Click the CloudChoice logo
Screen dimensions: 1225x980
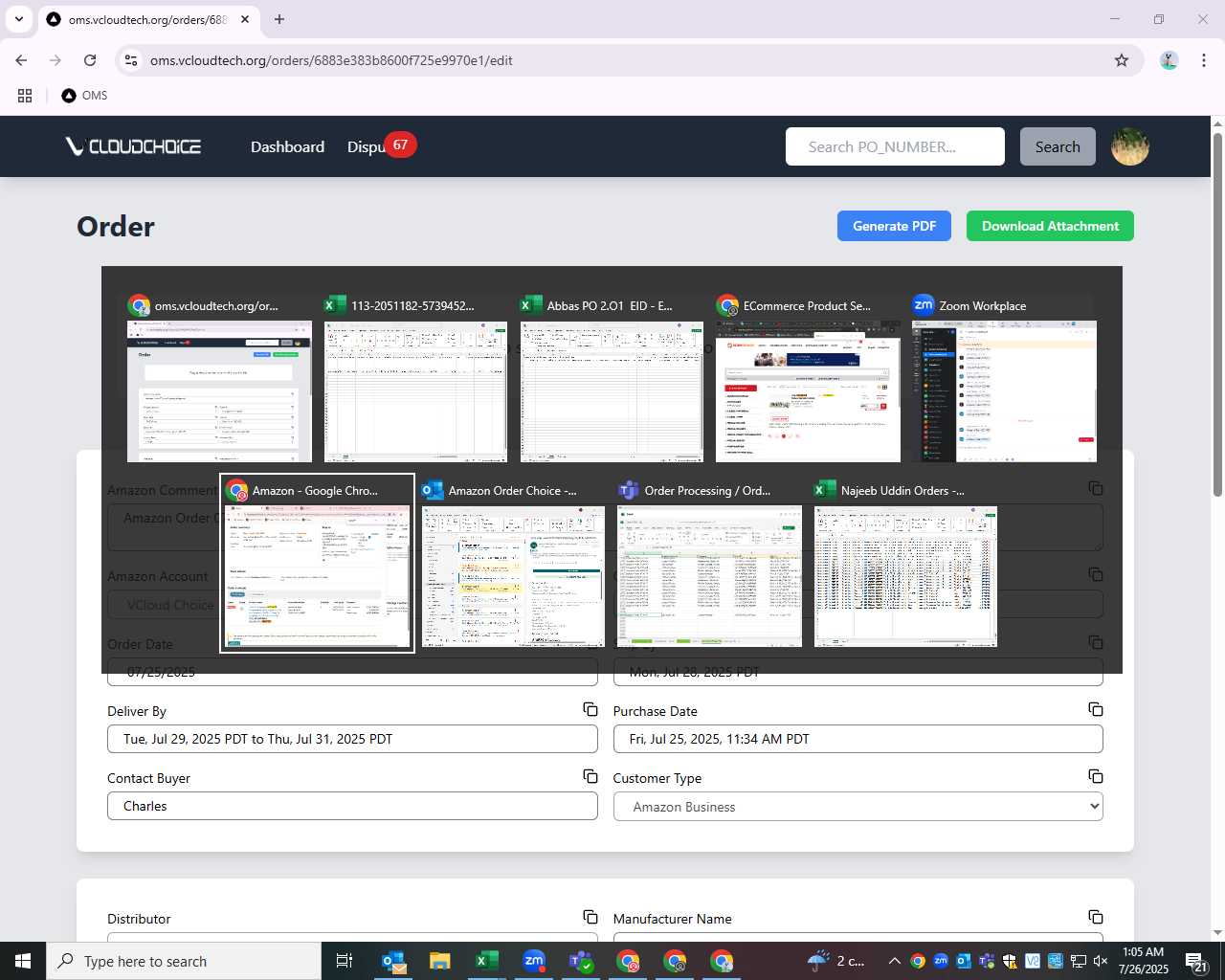coord(133,146)
